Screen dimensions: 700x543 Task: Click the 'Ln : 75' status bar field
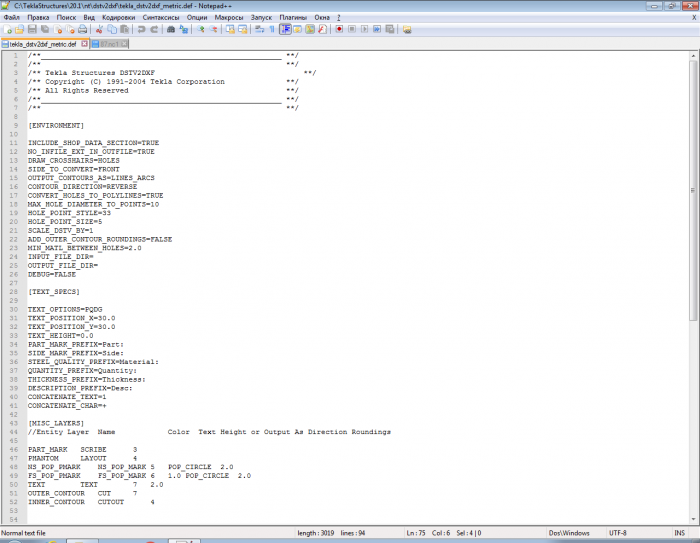click(x=416, y=533)
